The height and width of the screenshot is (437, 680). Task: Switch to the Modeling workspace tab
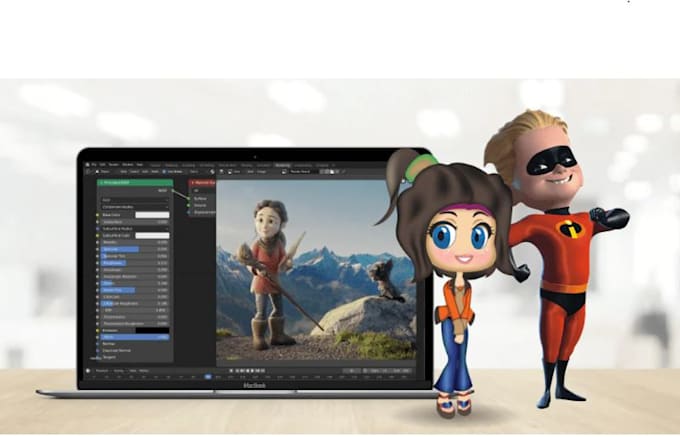(x=171, y=165)
